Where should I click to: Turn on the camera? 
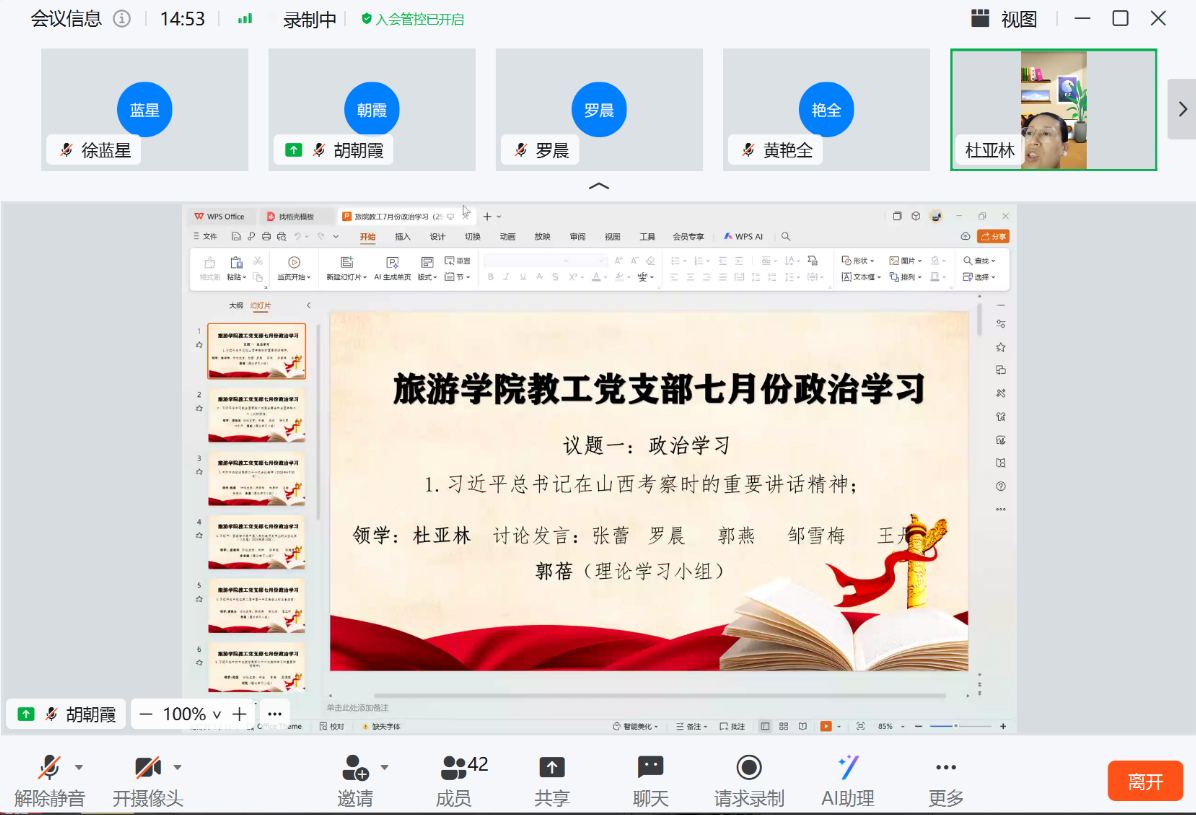pos(147,768)
